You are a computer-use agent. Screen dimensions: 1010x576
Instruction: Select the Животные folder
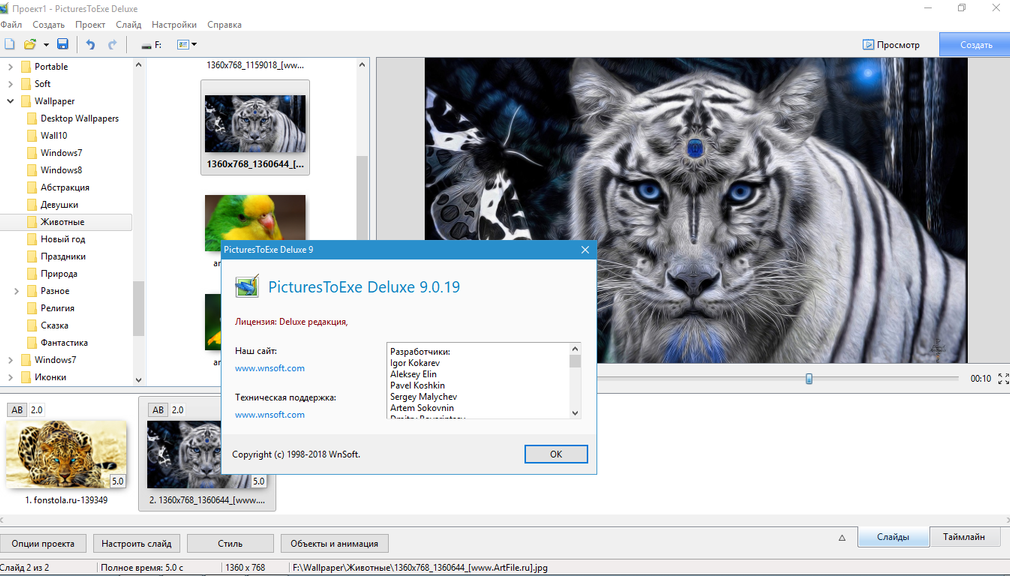(62, 222)
